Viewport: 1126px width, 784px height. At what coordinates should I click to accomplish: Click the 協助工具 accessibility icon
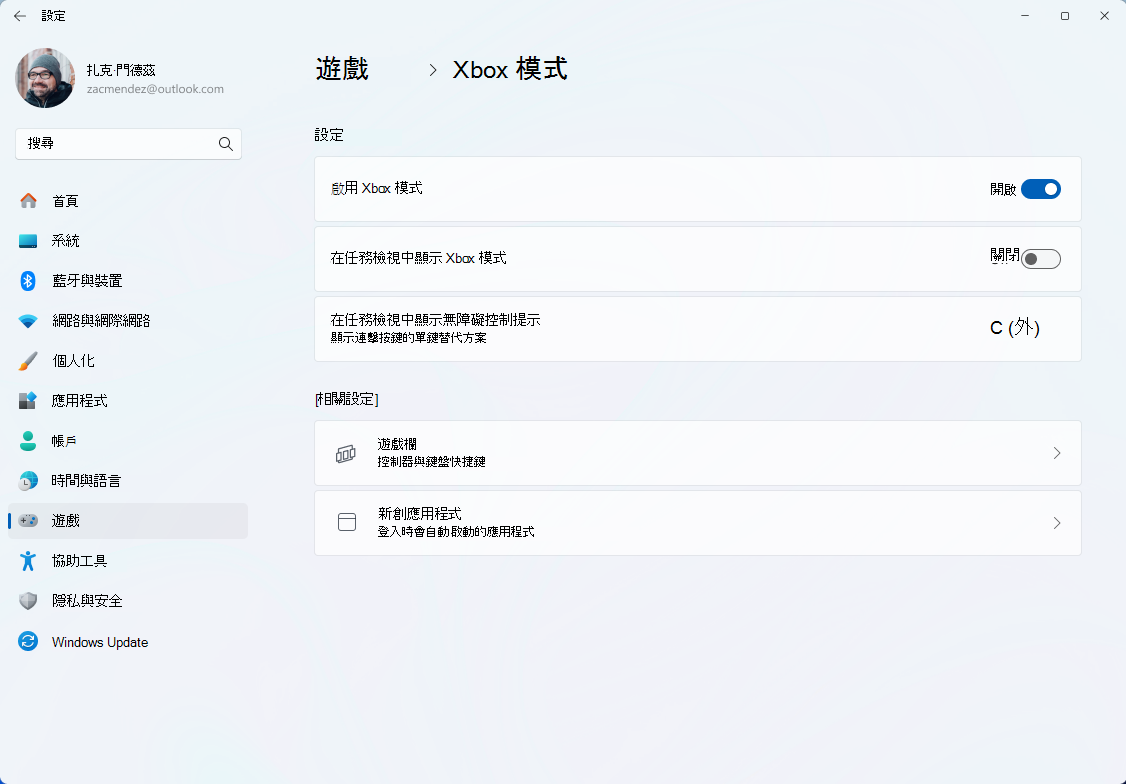(x=28, y=561)
